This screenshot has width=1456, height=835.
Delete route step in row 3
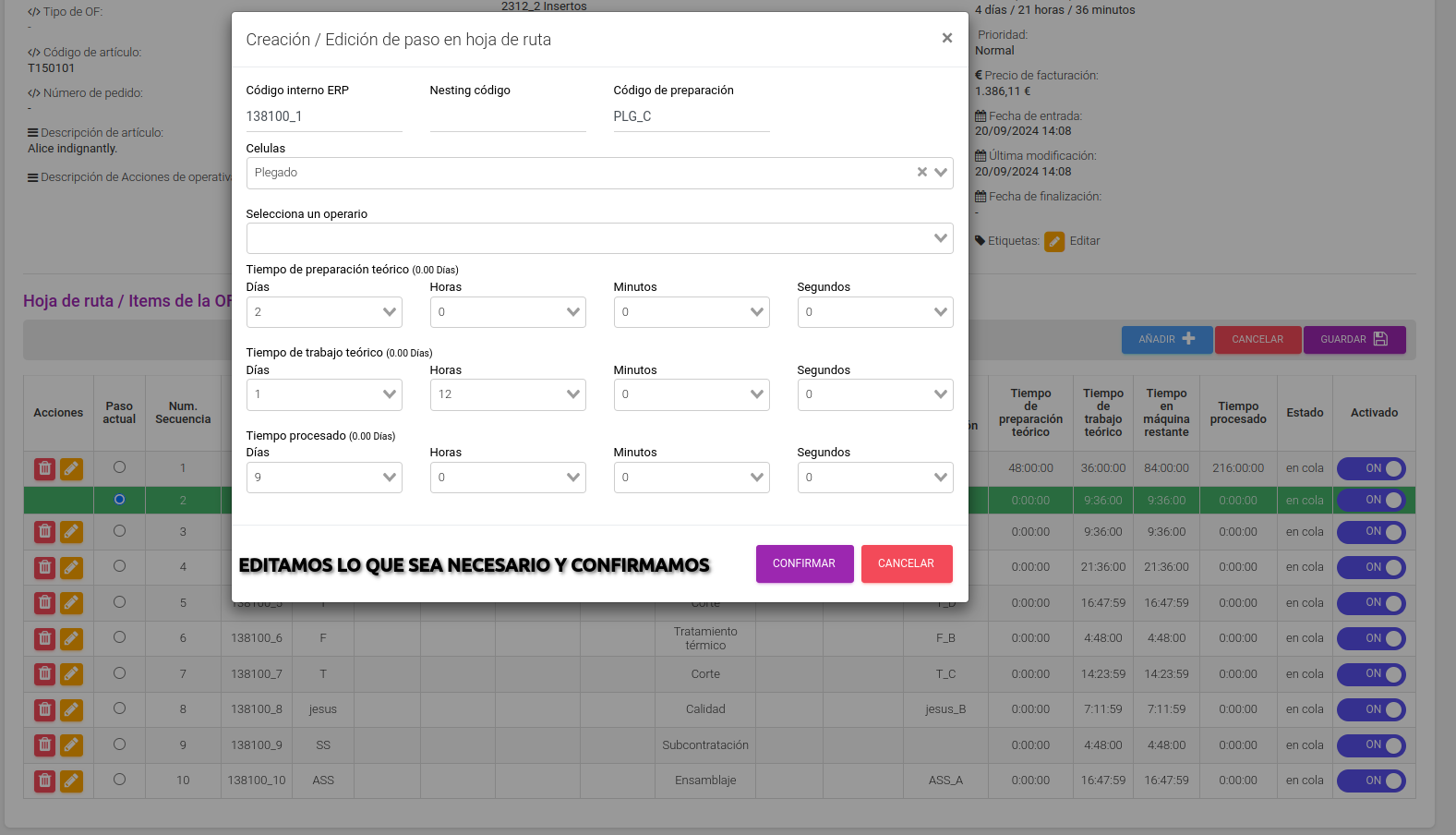click(44, 532)
